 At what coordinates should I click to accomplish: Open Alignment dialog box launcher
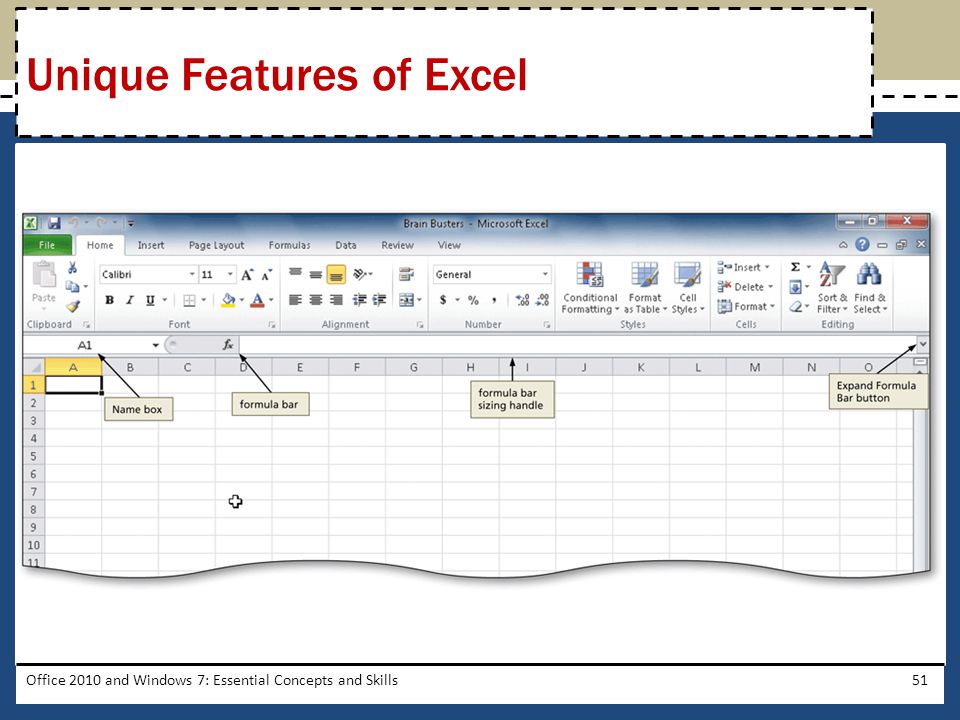coord(420,324)
